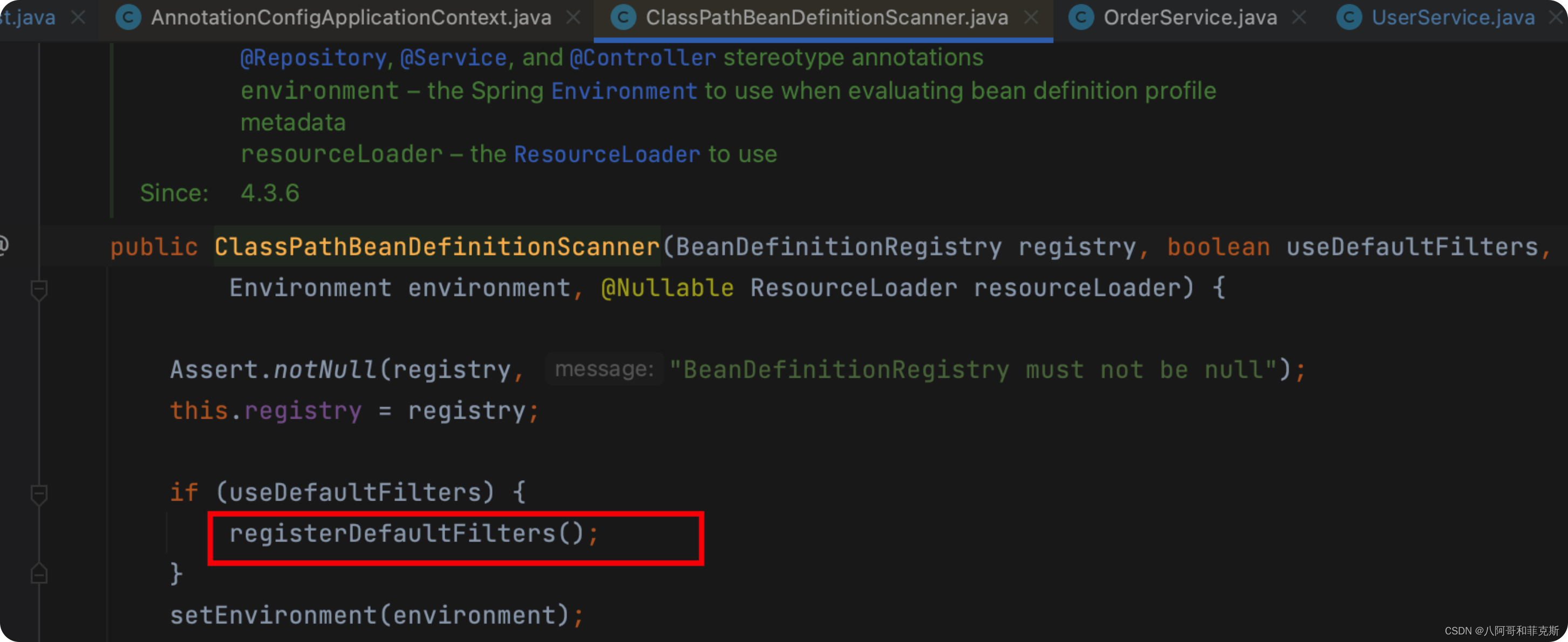Open the ResourceLoader Javadoc link
1568x642 pixels.
(606, 155)
